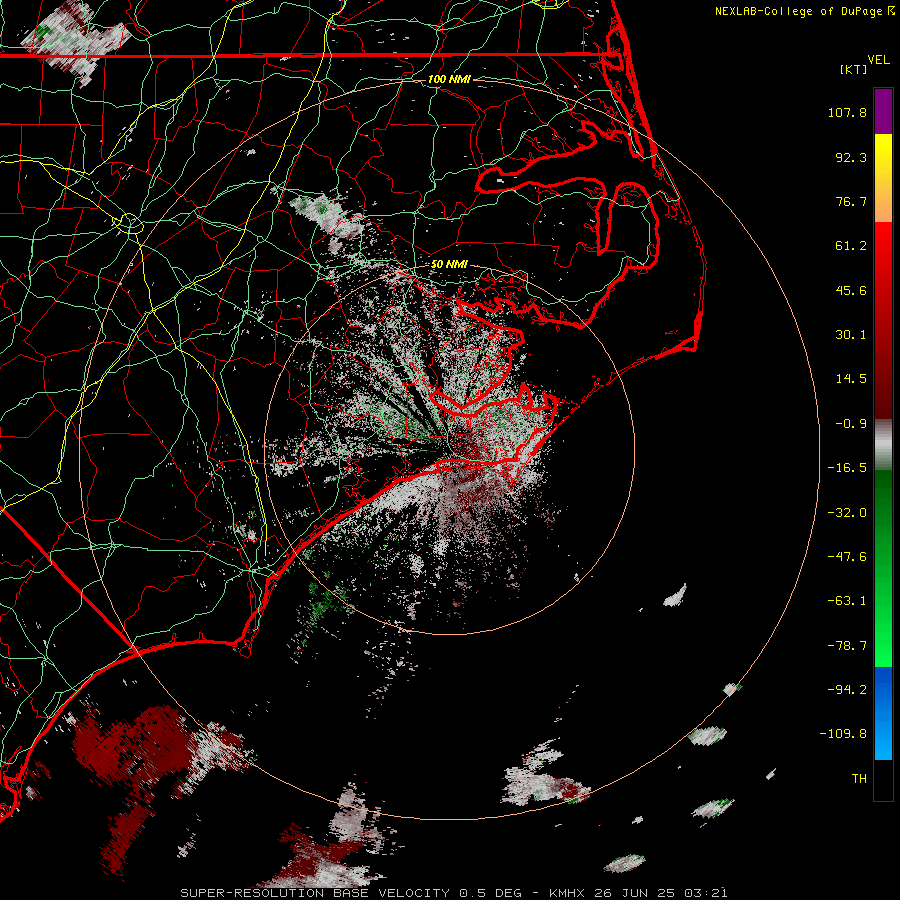Click the -0.9 legend value

coord(851,424)
